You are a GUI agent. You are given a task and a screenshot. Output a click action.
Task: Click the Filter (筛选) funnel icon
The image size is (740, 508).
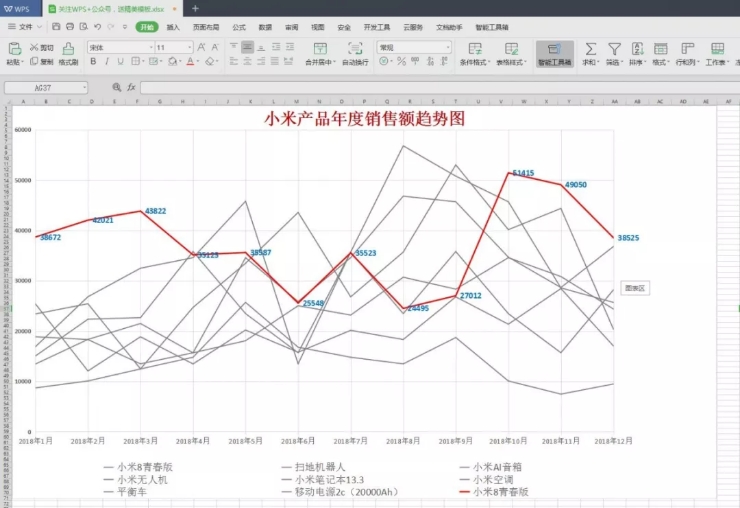click(614, 49)
